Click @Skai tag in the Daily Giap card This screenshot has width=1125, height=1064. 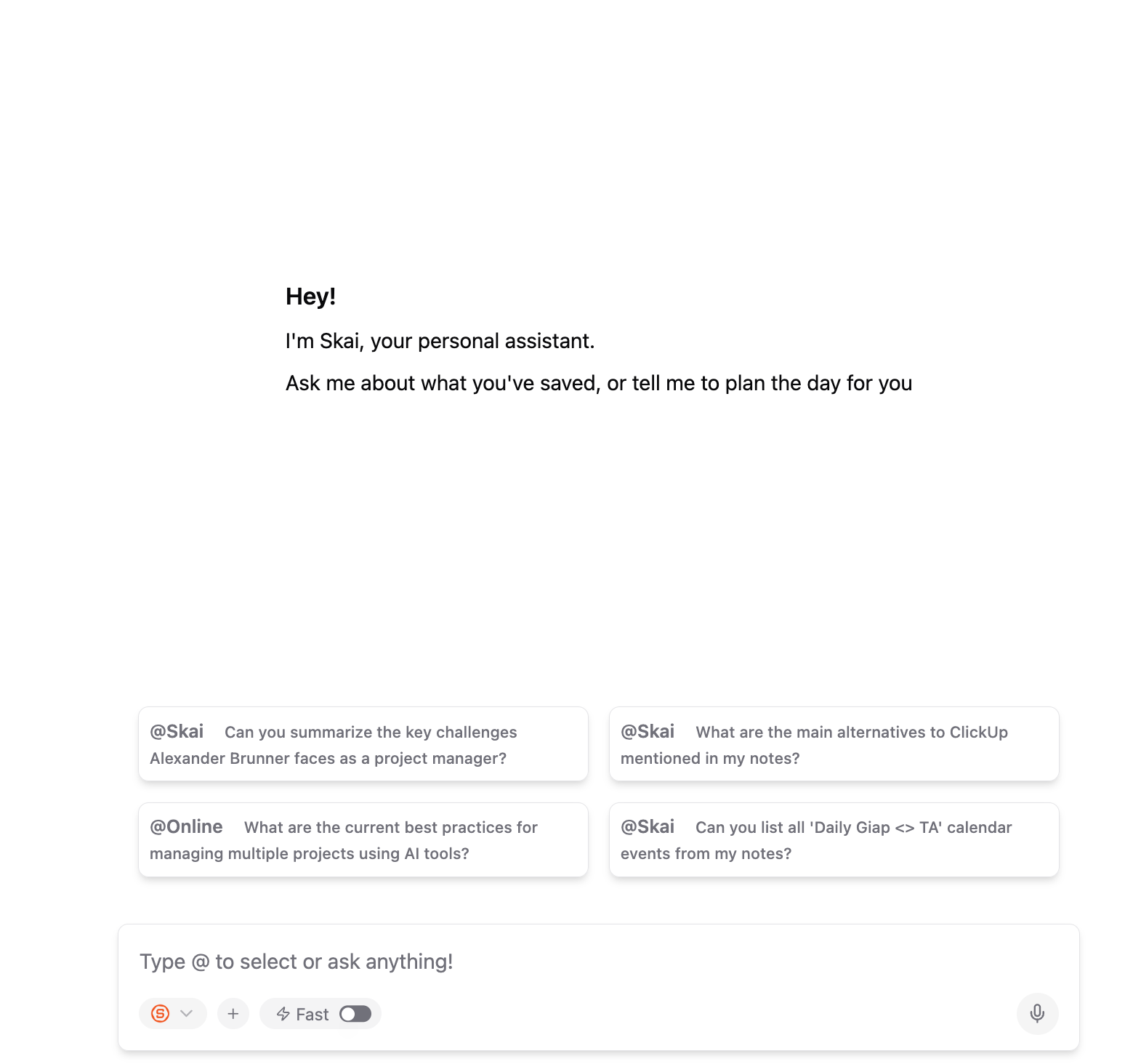click(648, 827)
